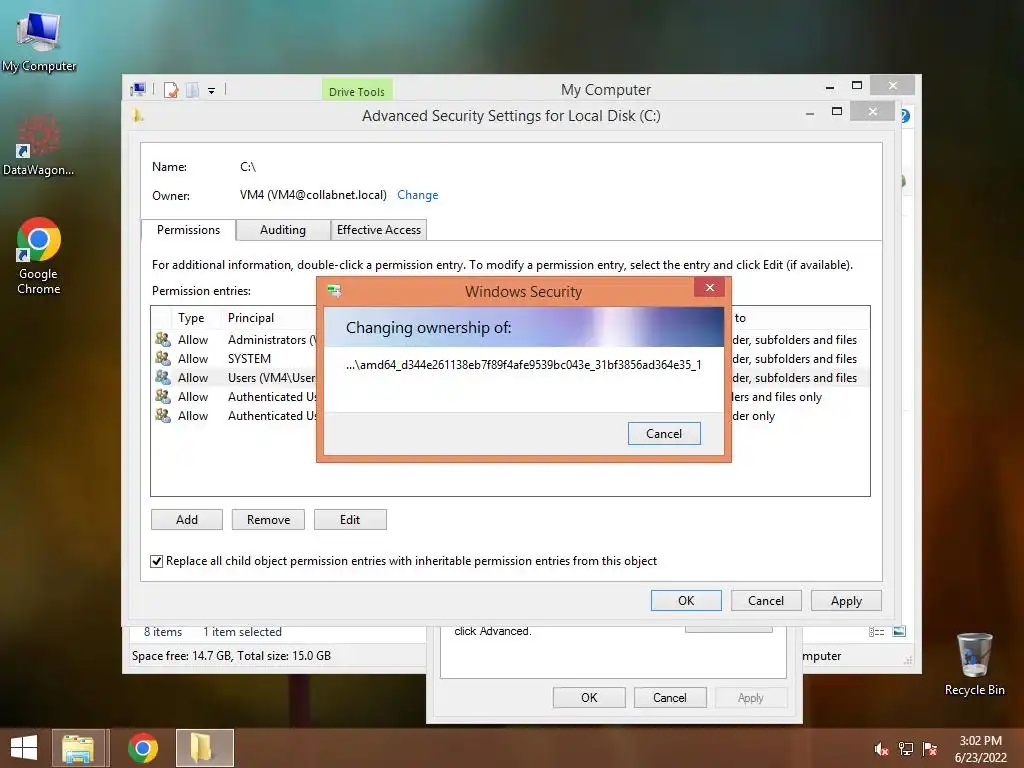Maximize the Advanced Security Settings window
Screen dimensions: 1024x768
pyautogui.click(x=837, y=112)
